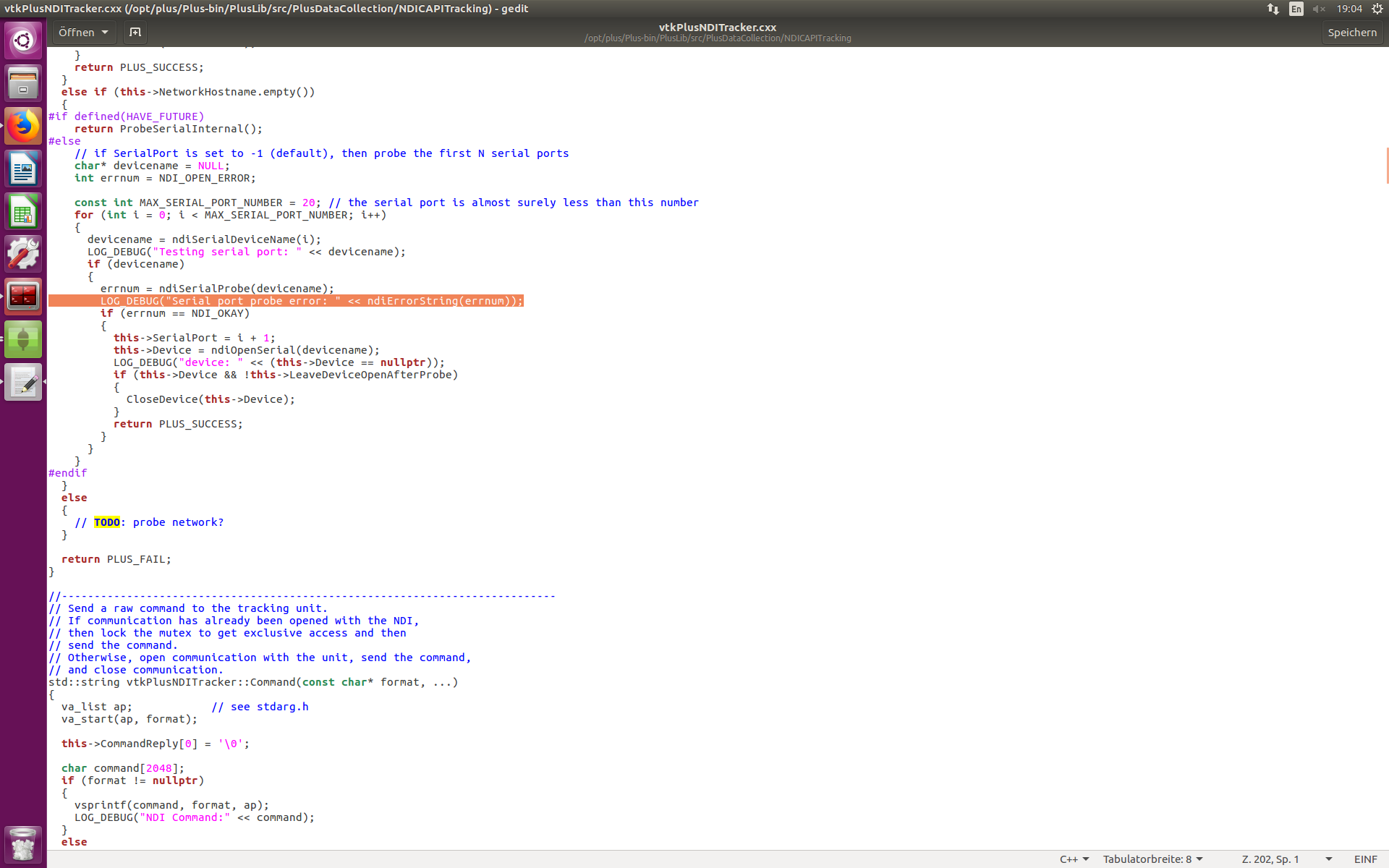1389x868 pixels.
Task: Open the system session gear menu
Action: 1377,9
